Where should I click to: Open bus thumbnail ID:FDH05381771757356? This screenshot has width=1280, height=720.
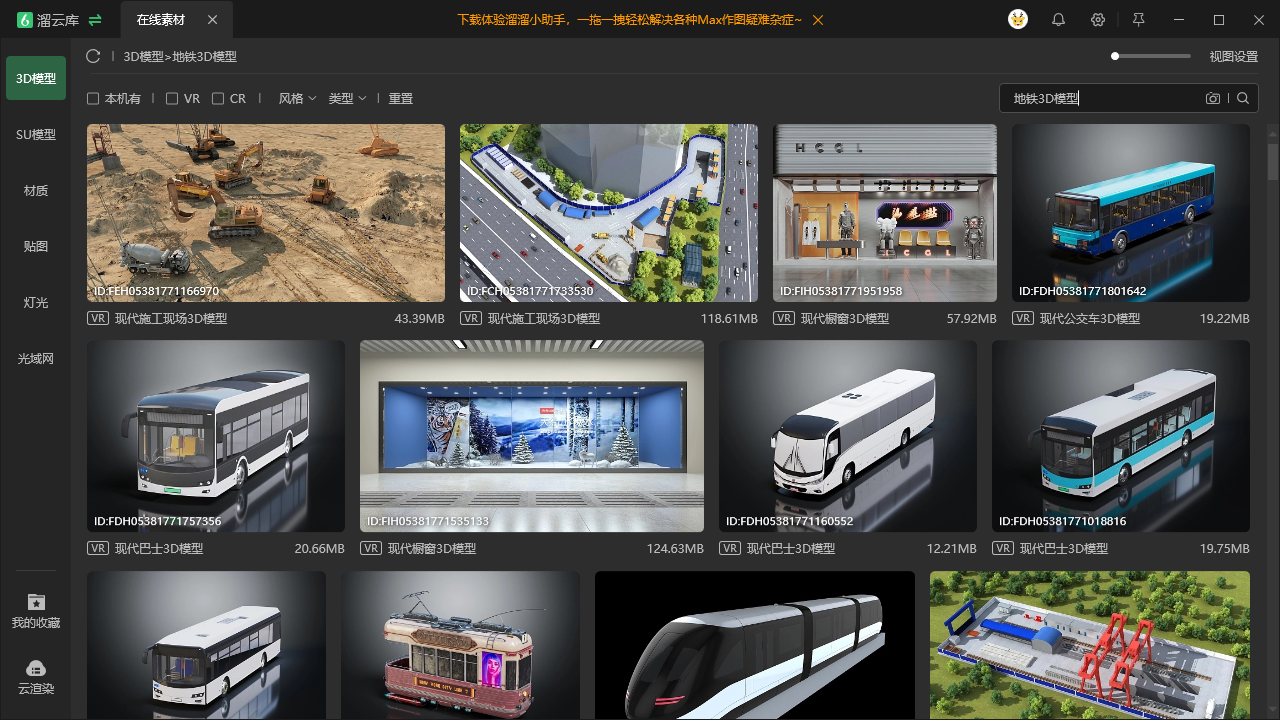tap(216, 436)
